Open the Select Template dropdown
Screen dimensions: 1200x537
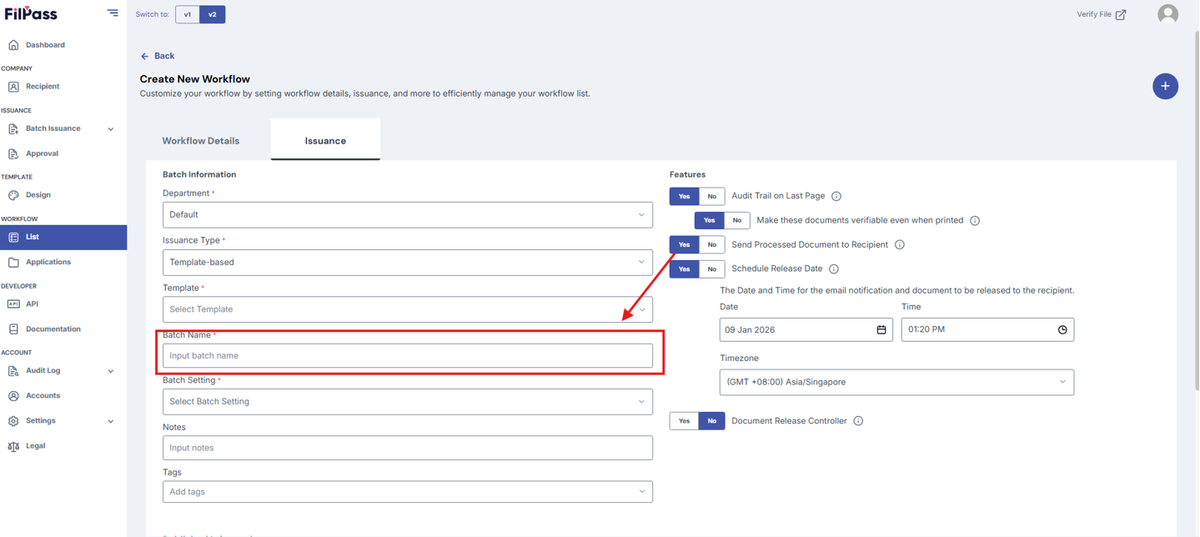408,309
